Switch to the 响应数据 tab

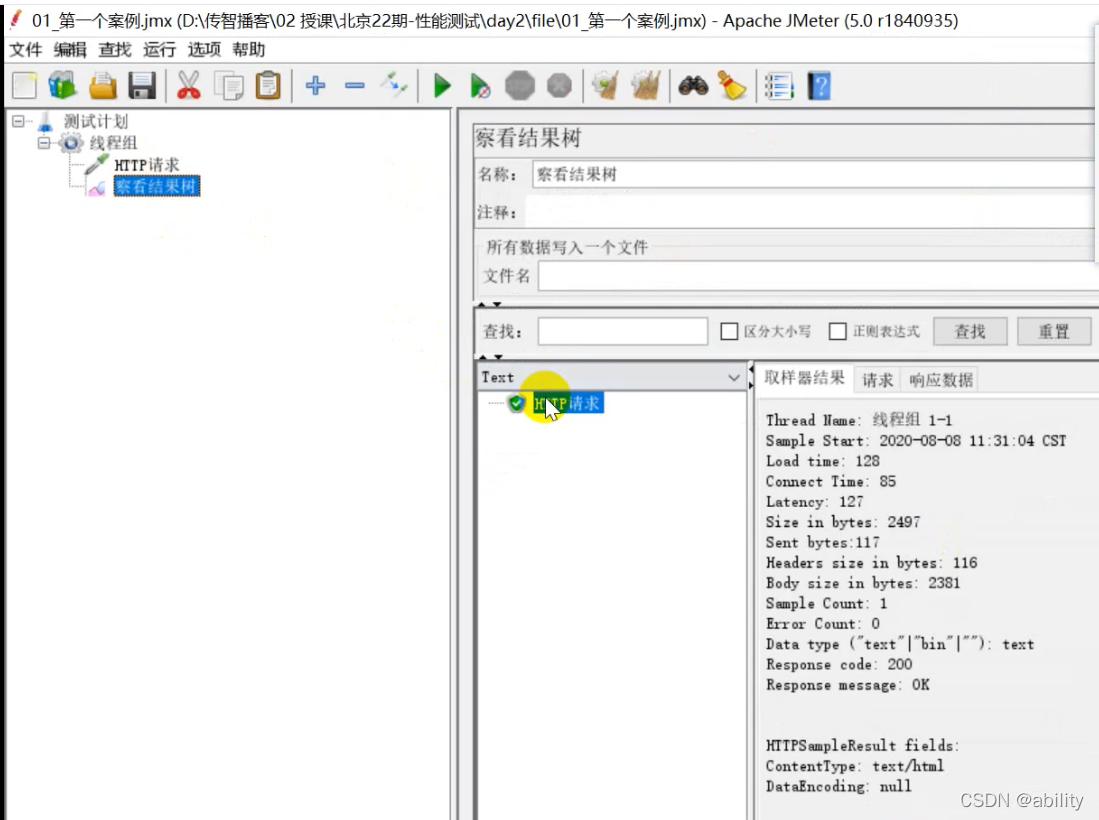tap(941, 380)
